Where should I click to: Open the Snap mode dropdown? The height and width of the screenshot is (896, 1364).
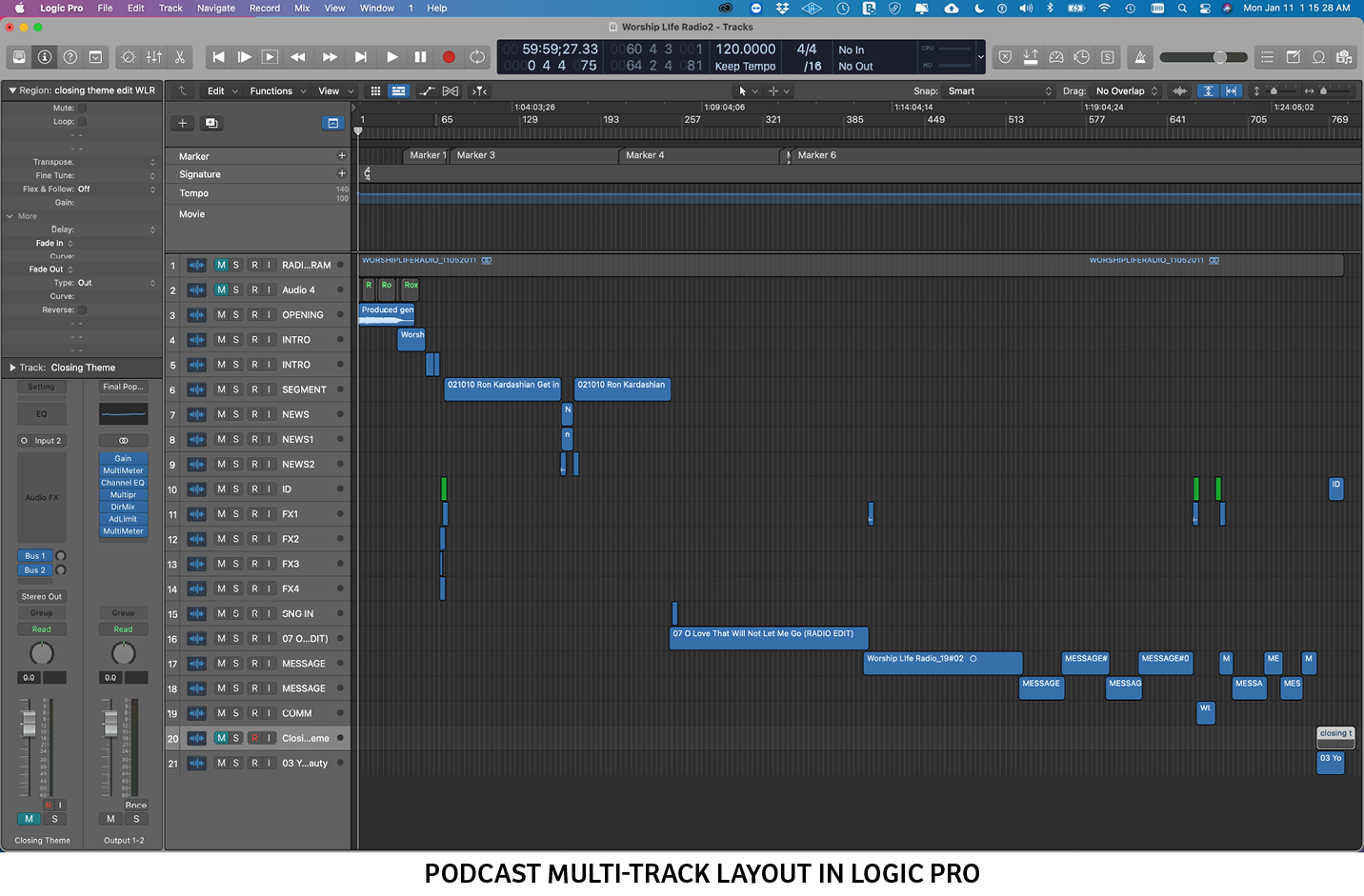tap(999, 91)
